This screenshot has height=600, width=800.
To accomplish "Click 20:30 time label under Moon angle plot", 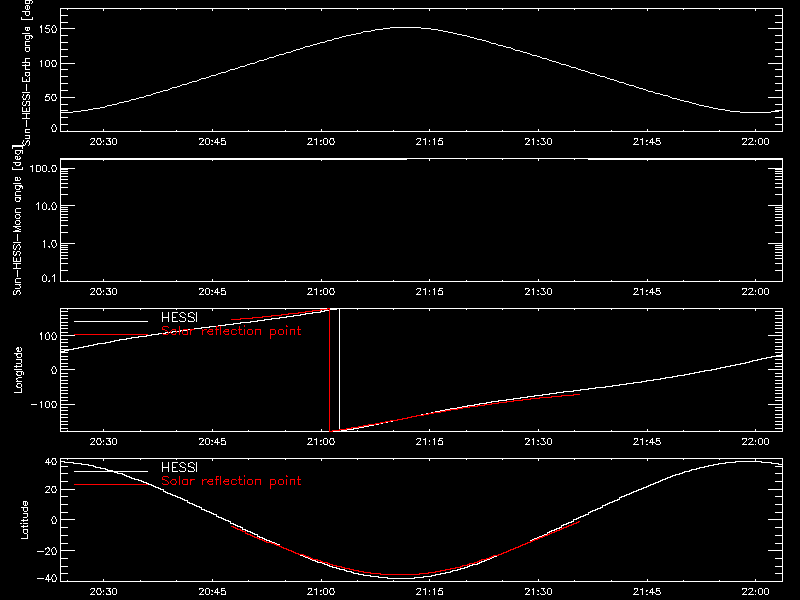I will point(104,292).
